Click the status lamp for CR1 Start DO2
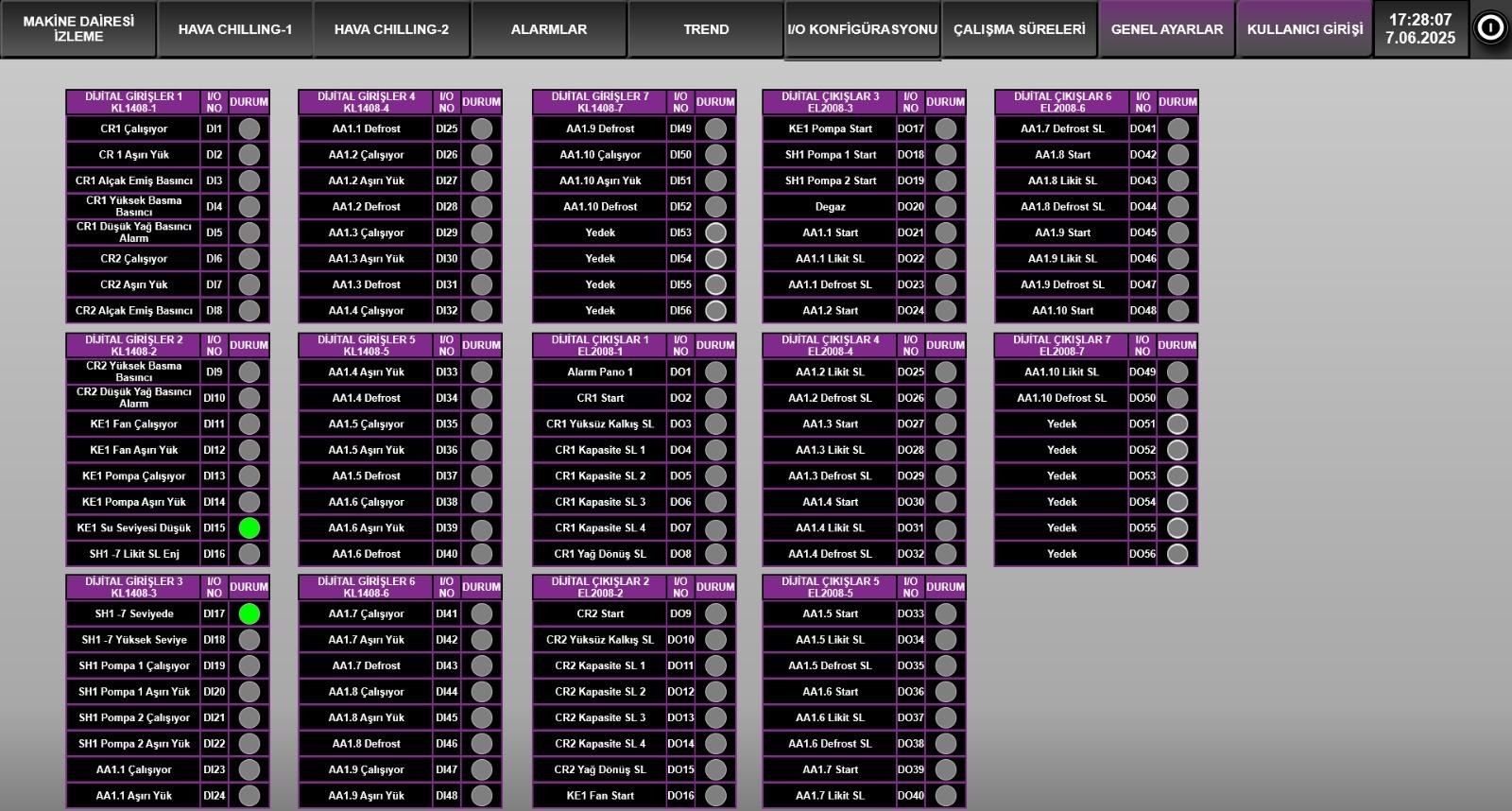Viewport: 1512px width, 811px height. [715, 398]
